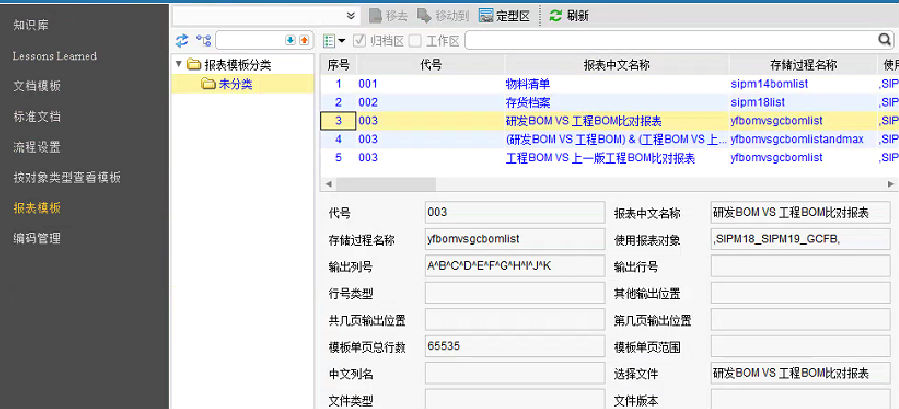This screenshot has width=899, height=409.
Task: Open 报表模板 in the sidebar
Action: click(37, 208)
